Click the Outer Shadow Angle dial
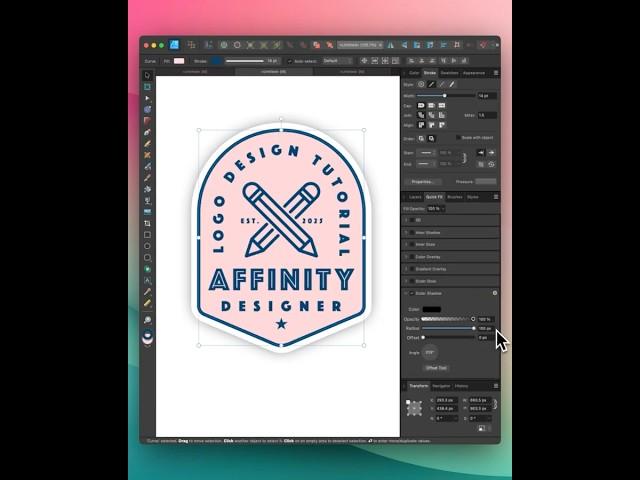This screenshot has width=640, height=480. pyautogui.click(x=429, y=352)
